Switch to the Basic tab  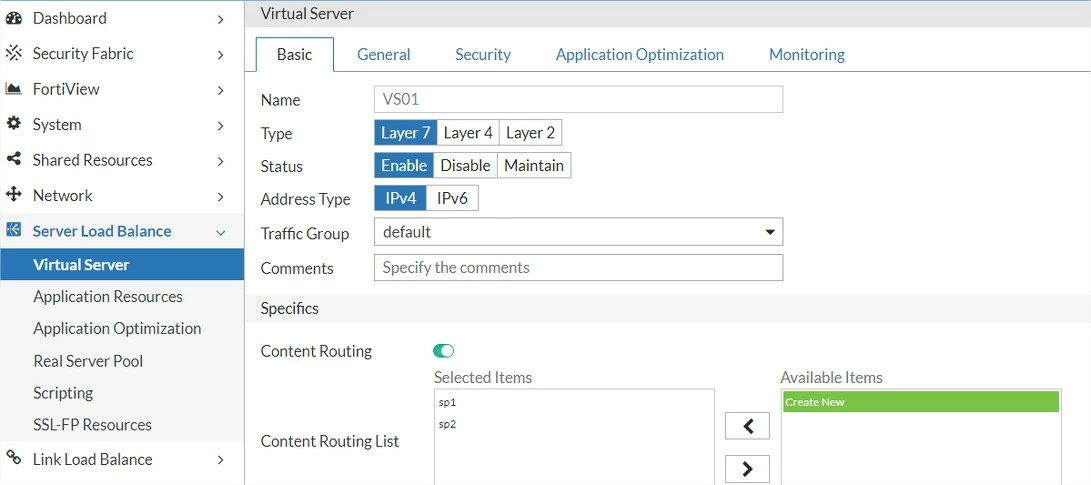pos(295,54)
